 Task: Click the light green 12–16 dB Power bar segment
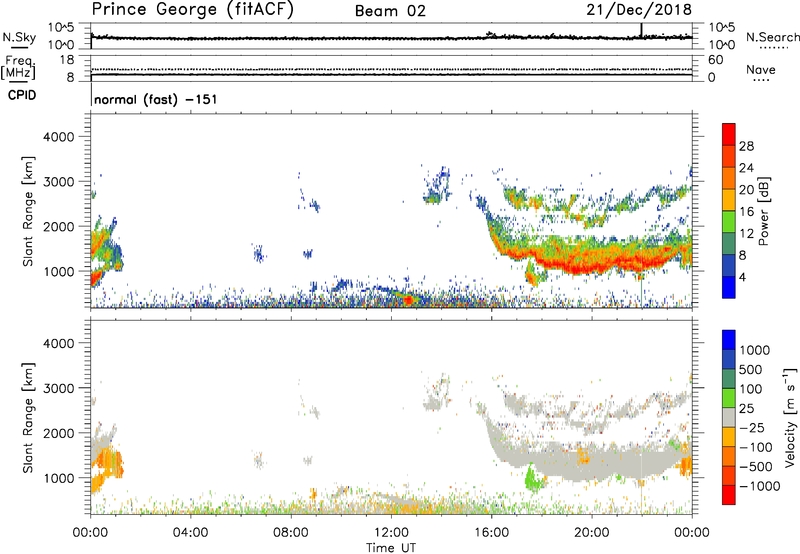coord(729,222)
